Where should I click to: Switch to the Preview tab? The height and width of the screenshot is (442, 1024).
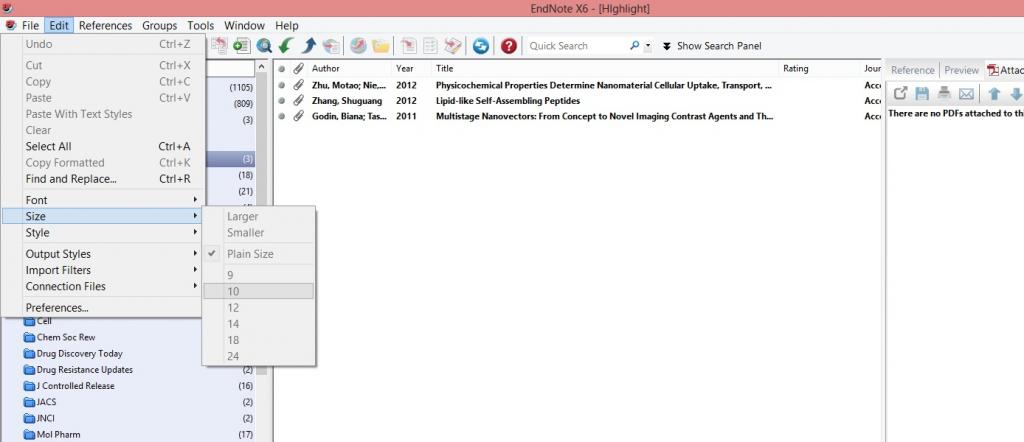[x=961, y=70]
